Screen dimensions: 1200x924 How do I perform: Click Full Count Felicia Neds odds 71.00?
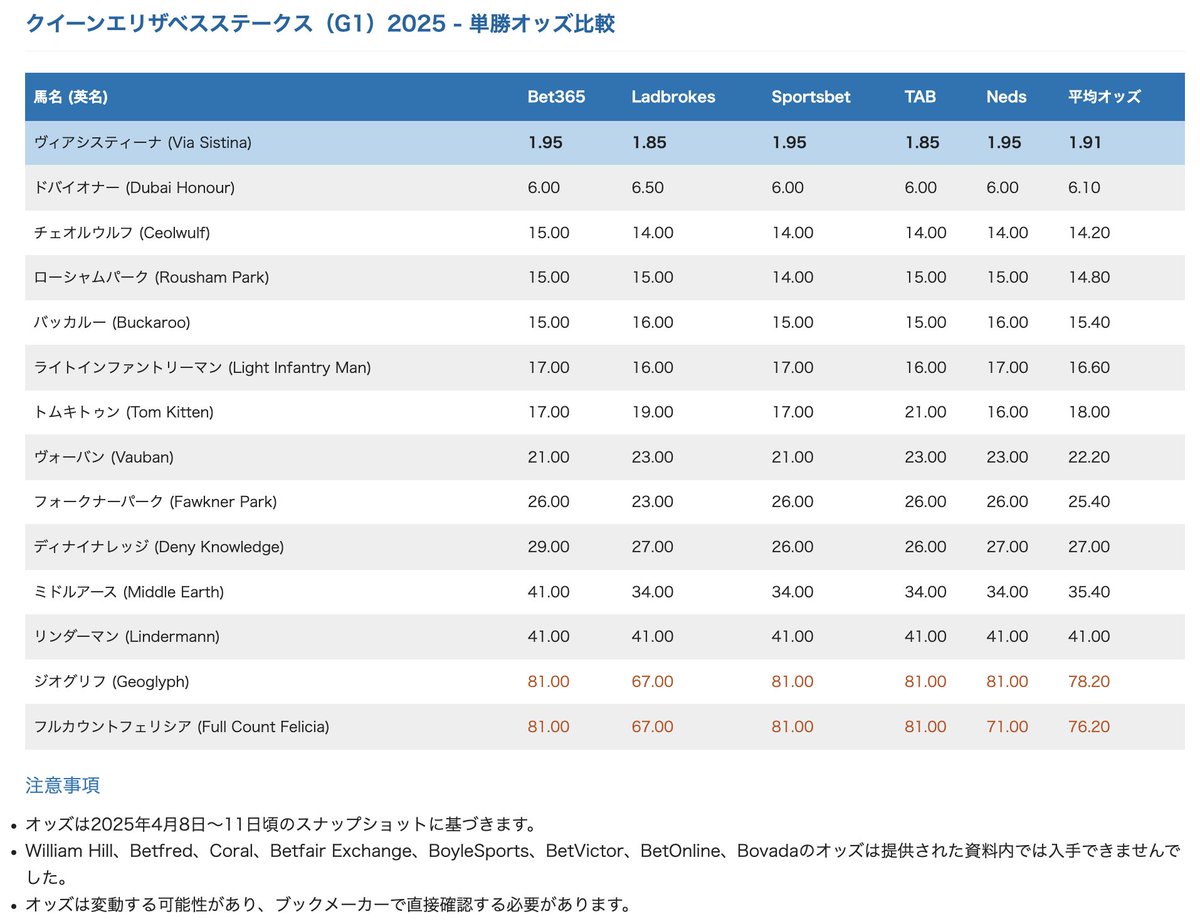point(1007,726)
